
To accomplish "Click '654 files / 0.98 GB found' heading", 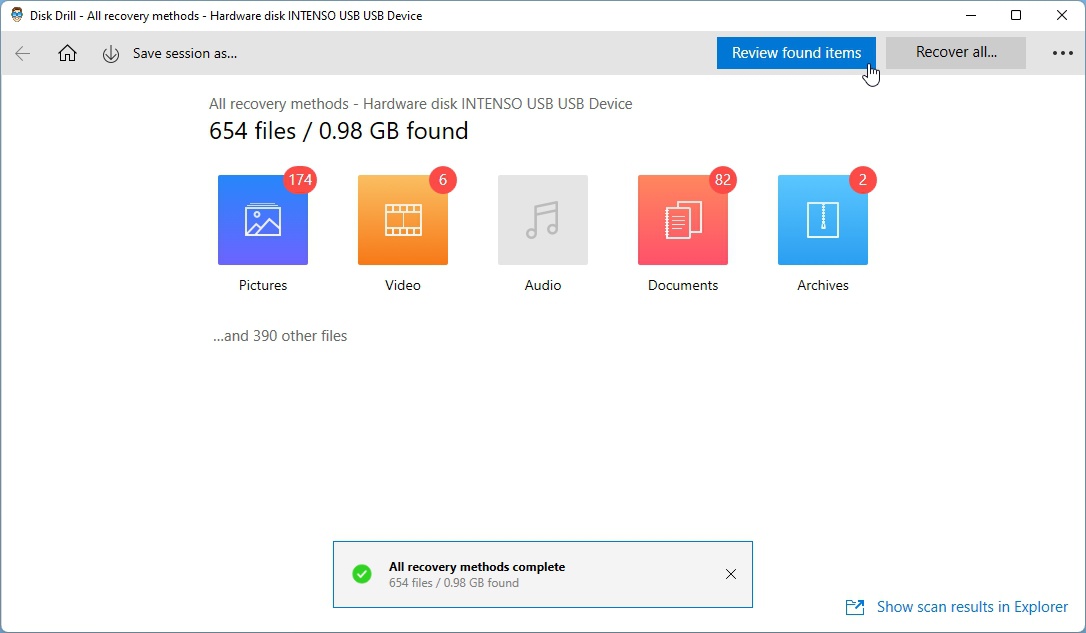I will (x=339, y=131).
